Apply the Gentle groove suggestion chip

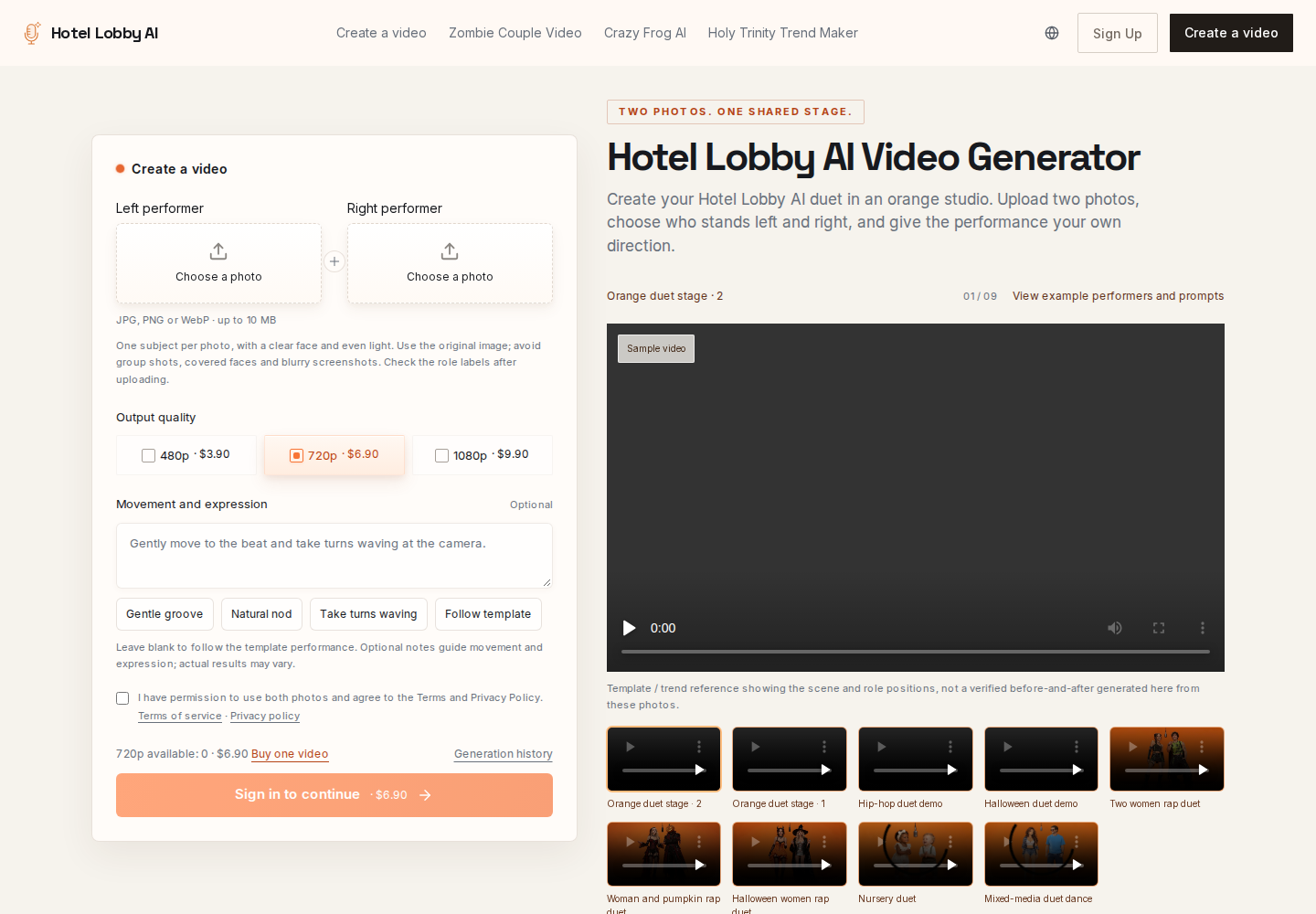pyautogui.click(x=164, y=614)
